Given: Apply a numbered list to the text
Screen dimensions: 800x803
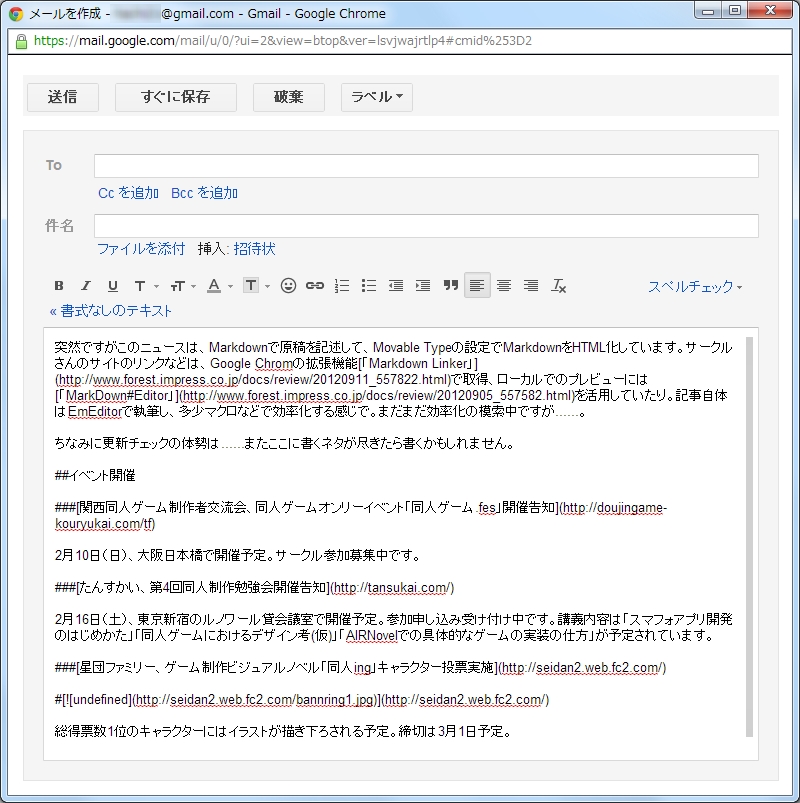Looking at the screenshot, I should (341, 285).
